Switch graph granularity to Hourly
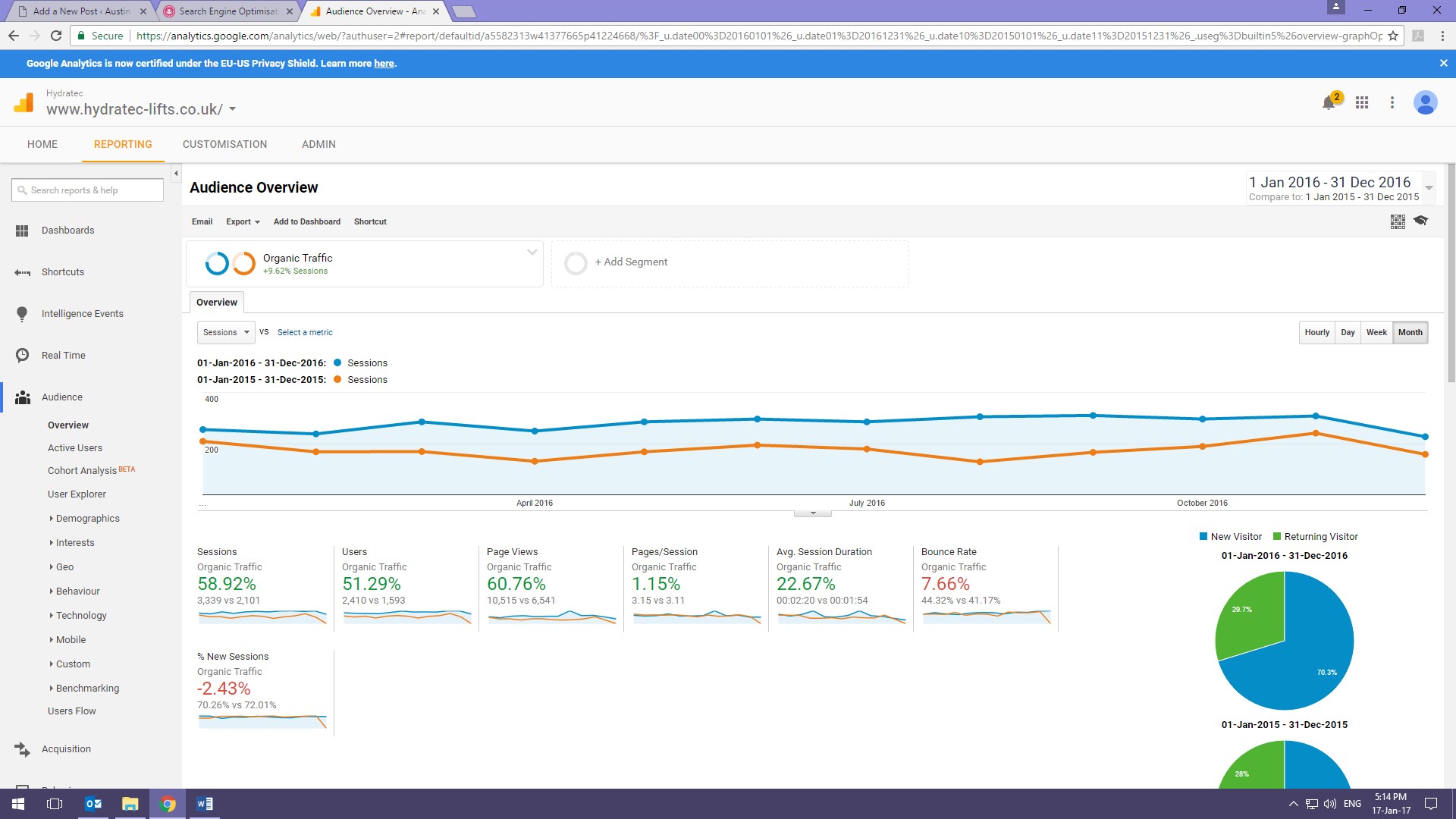1456x819 pixels. 1317,333
